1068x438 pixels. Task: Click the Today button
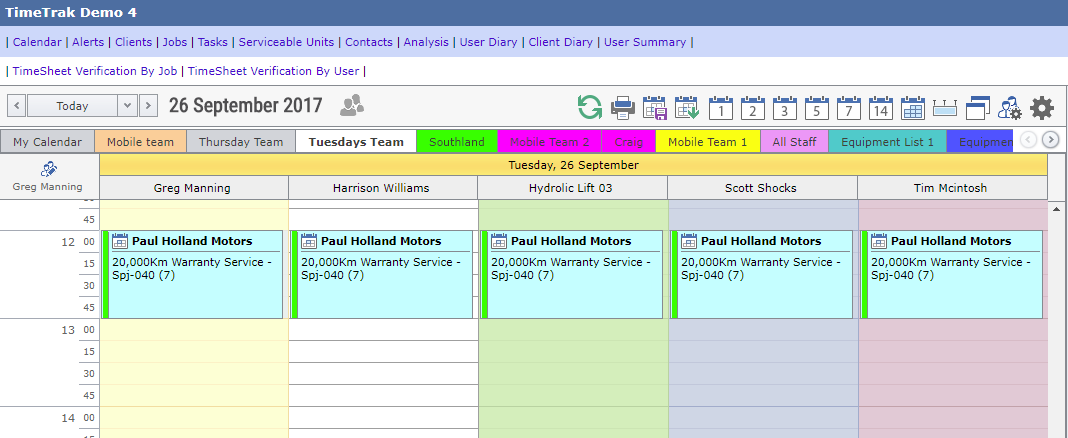(x=72, y=105)
